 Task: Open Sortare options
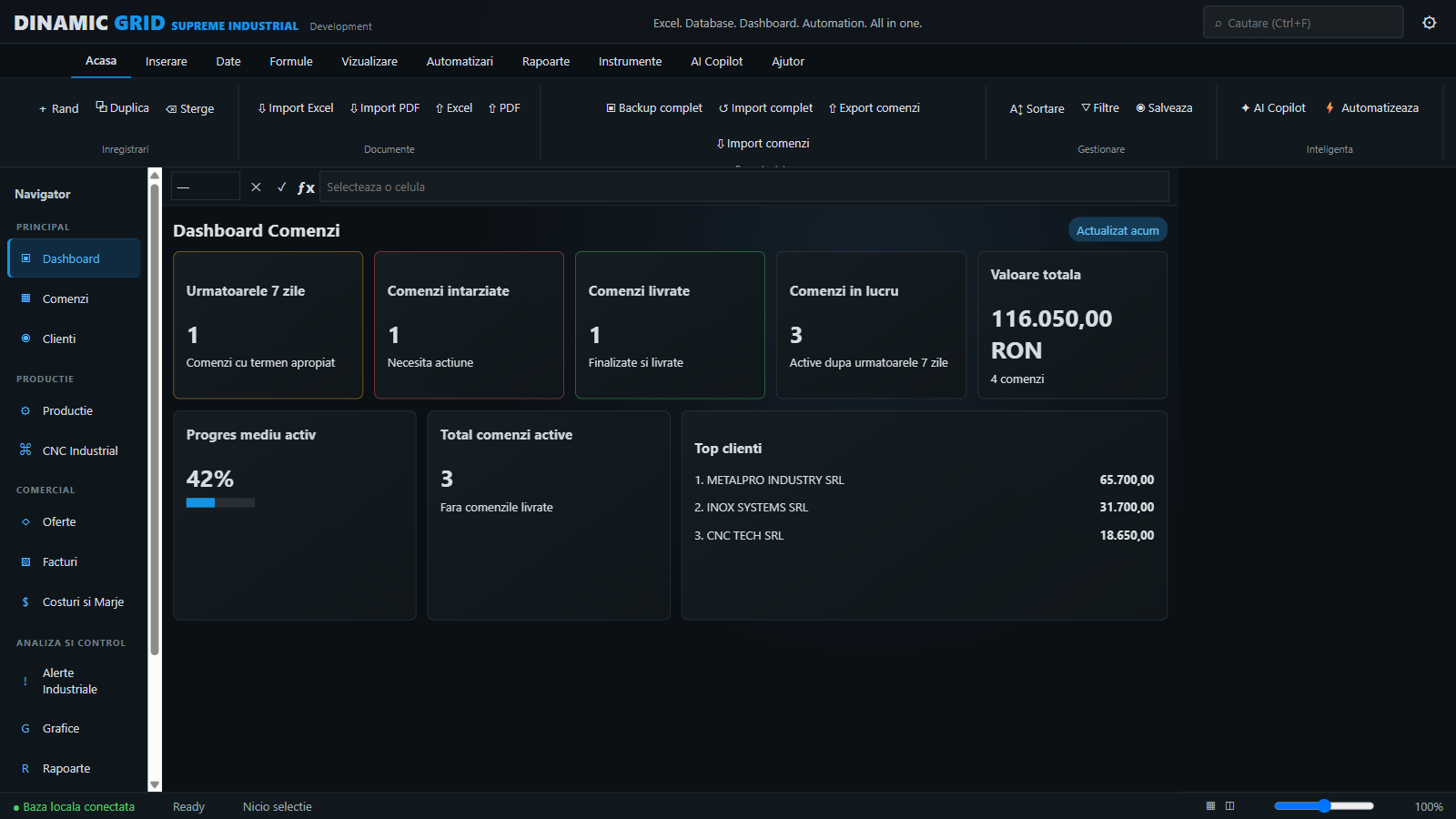click(1036, 108)
